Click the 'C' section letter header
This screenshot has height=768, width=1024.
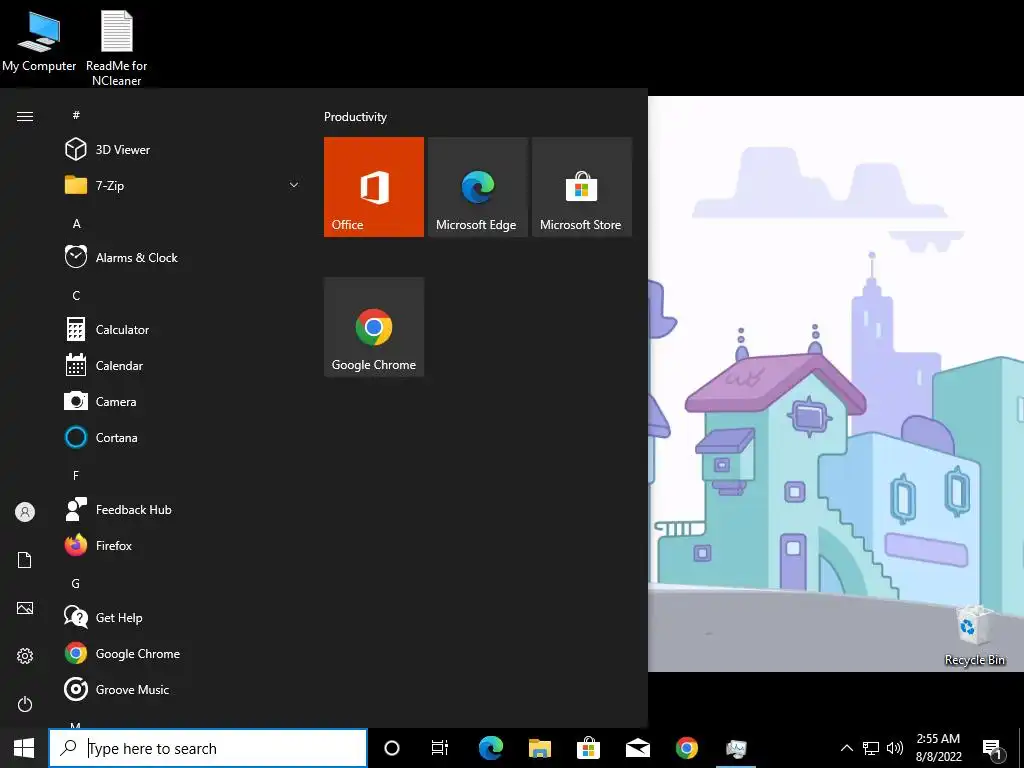[76, 296]
